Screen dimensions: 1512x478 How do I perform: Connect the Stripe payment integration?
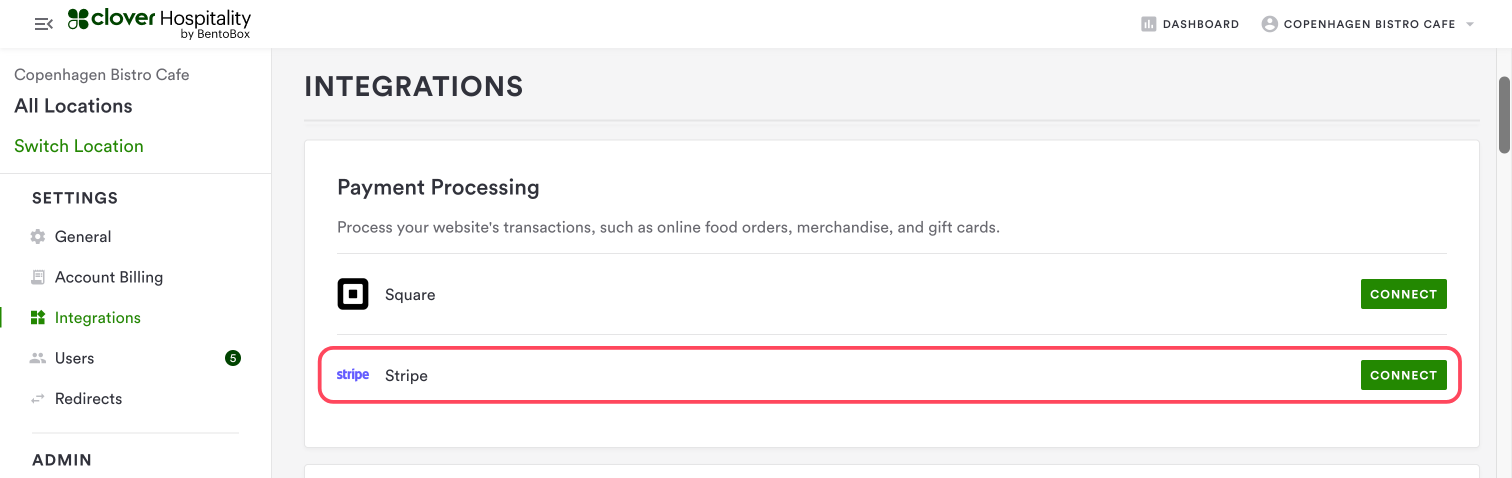1403,375
